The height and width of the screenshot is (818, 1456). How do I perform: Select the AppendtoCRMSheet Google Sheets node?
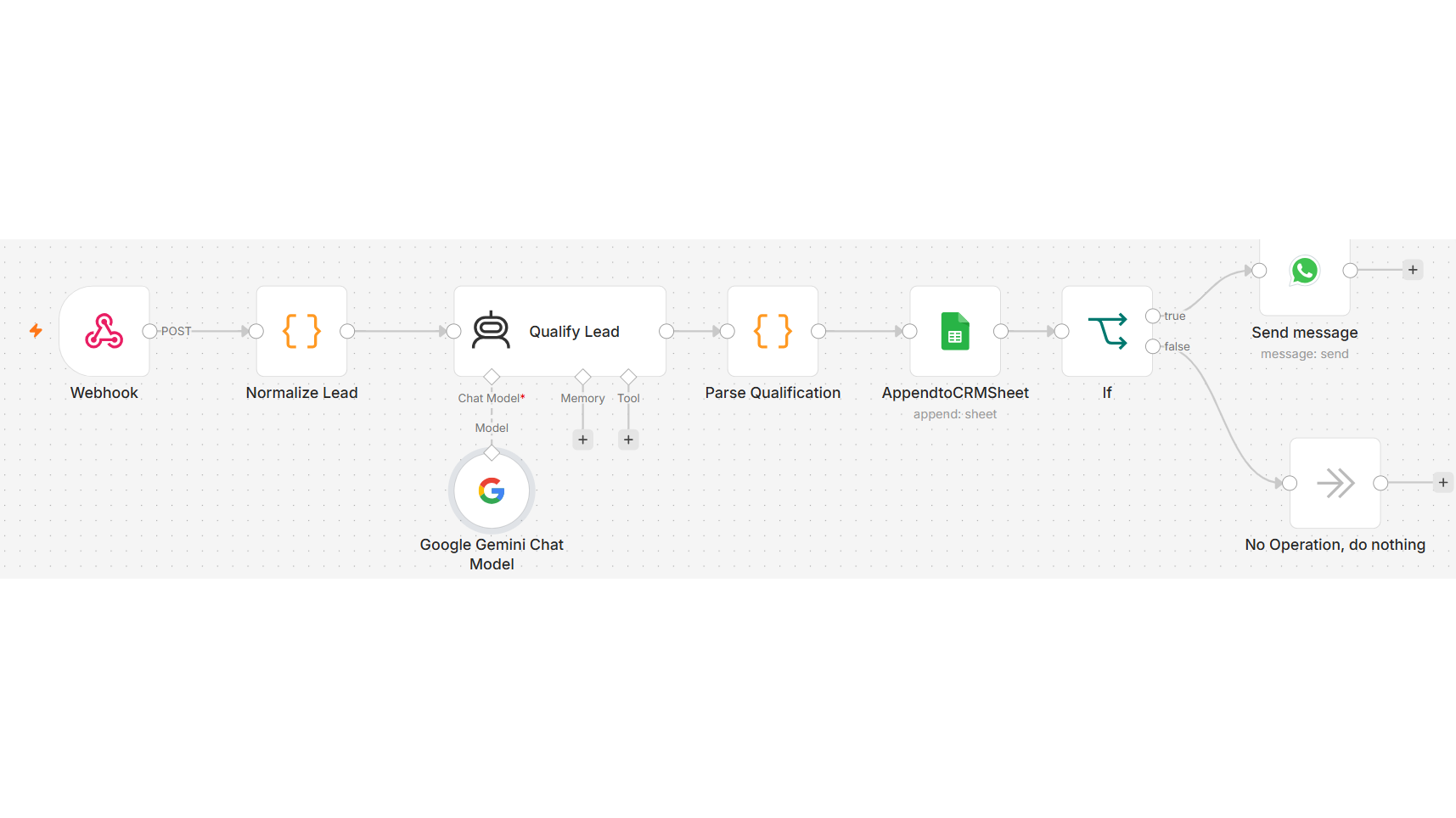coord(955,331)
